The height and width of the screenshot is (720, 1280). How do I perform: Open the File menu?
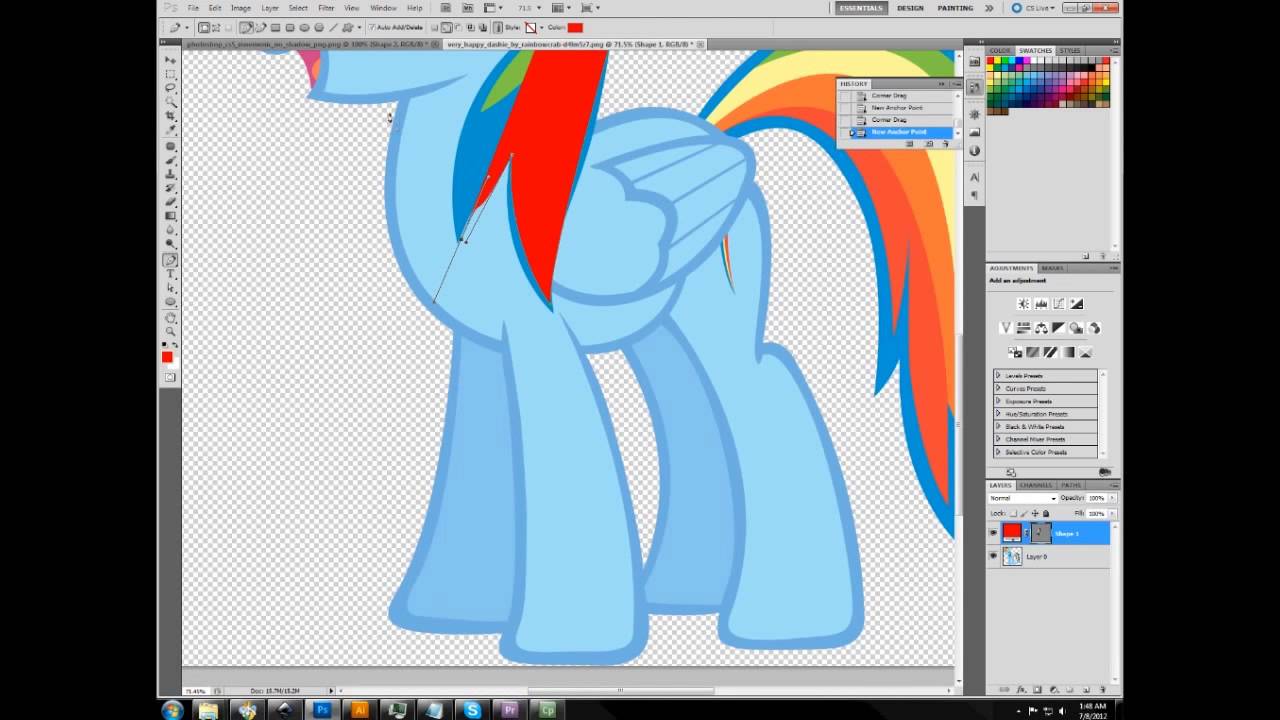coord(193,8)
